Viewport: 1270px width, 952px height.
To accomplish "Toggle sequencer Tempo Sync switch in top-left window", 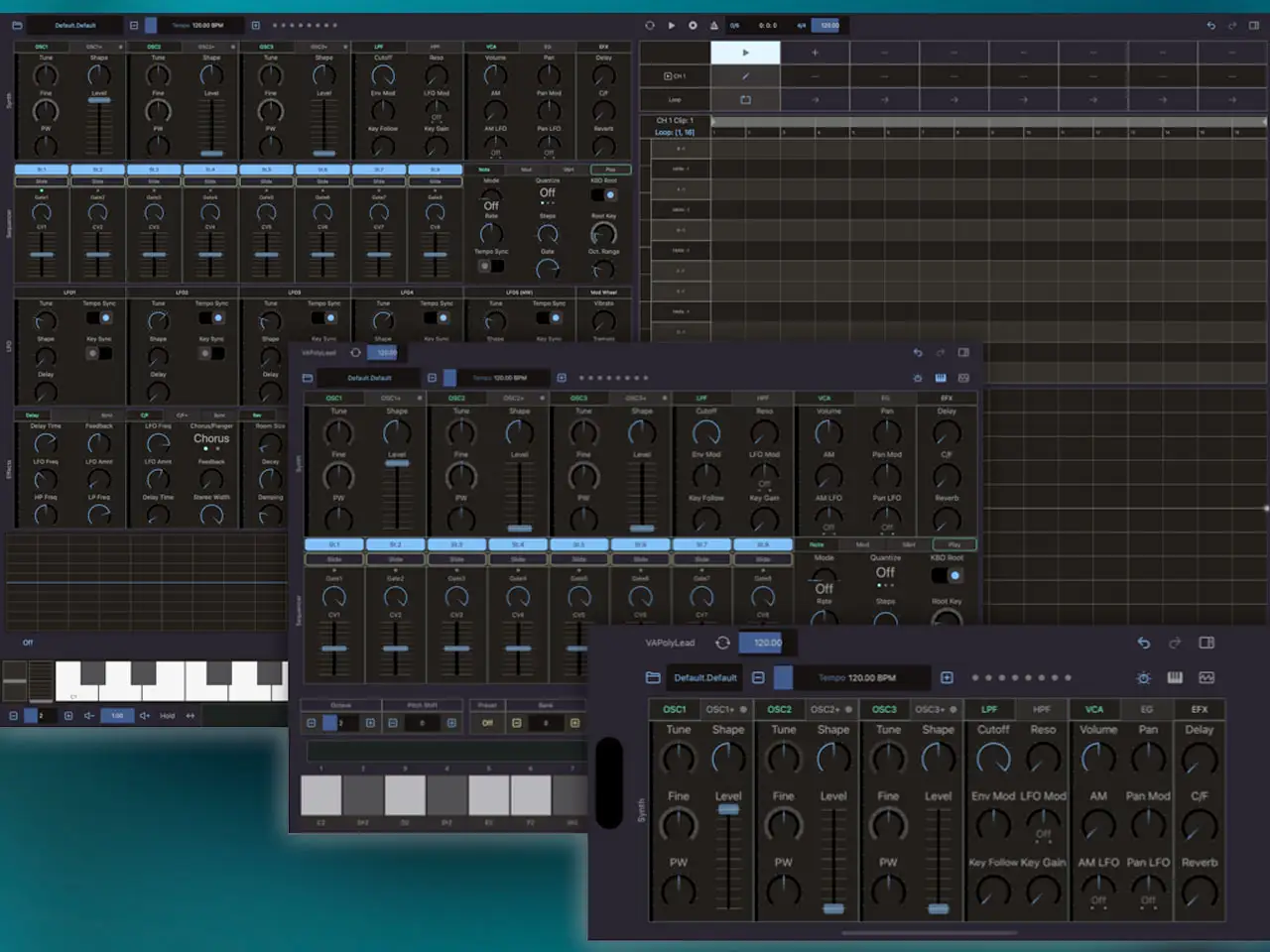I will pyautogui.click(x=491, y=266).
